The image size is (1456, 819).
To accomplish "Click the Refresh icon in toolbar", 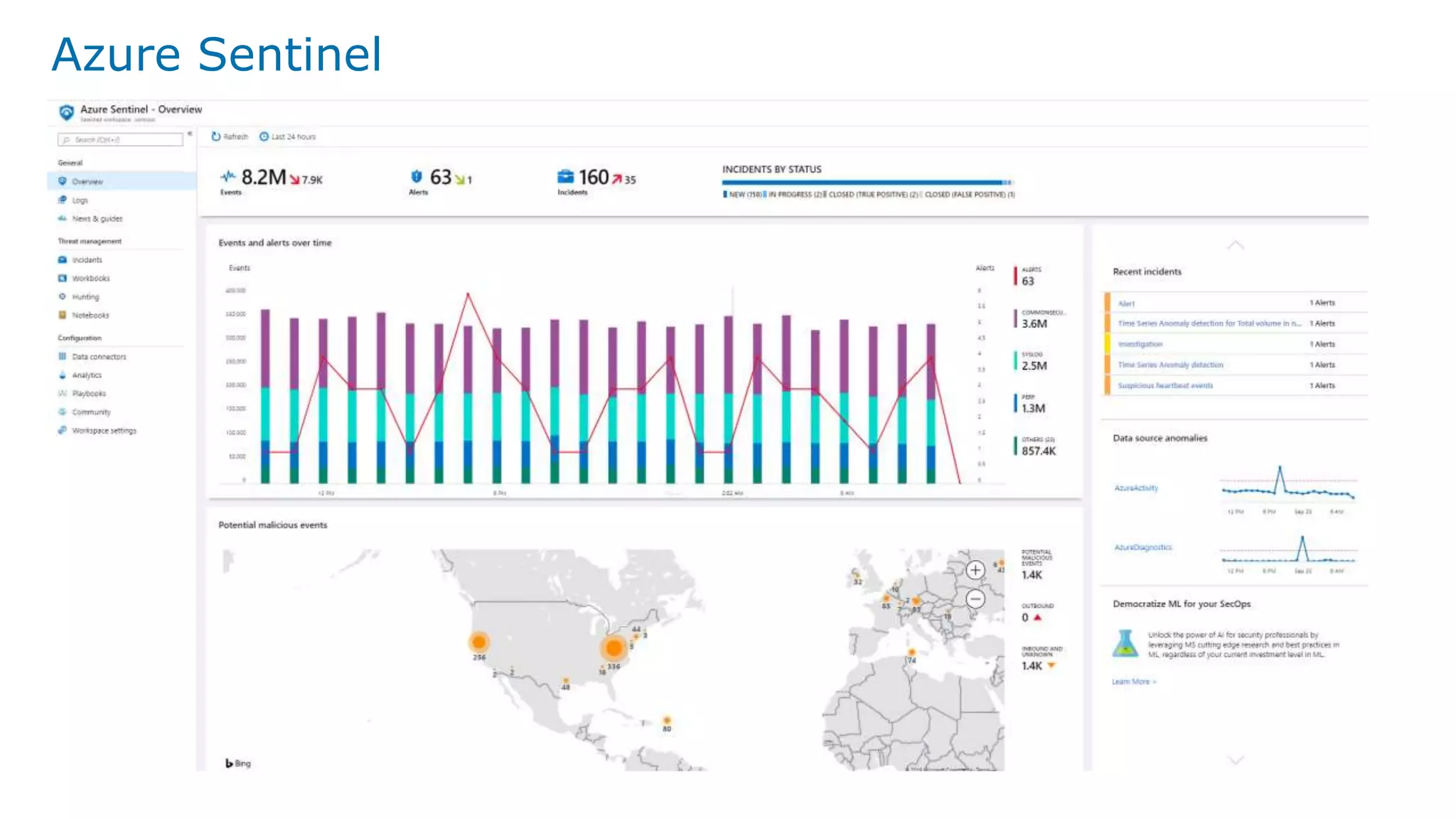I will point(216,136).
